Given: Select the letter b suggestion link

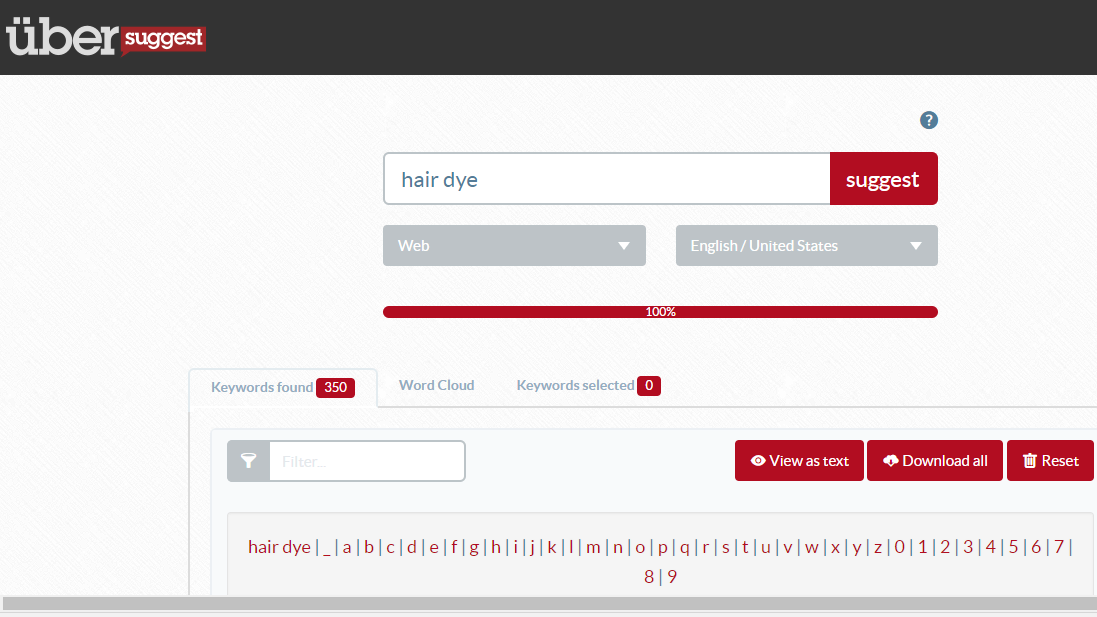Looking at the screenshot, I should [368, 547].
